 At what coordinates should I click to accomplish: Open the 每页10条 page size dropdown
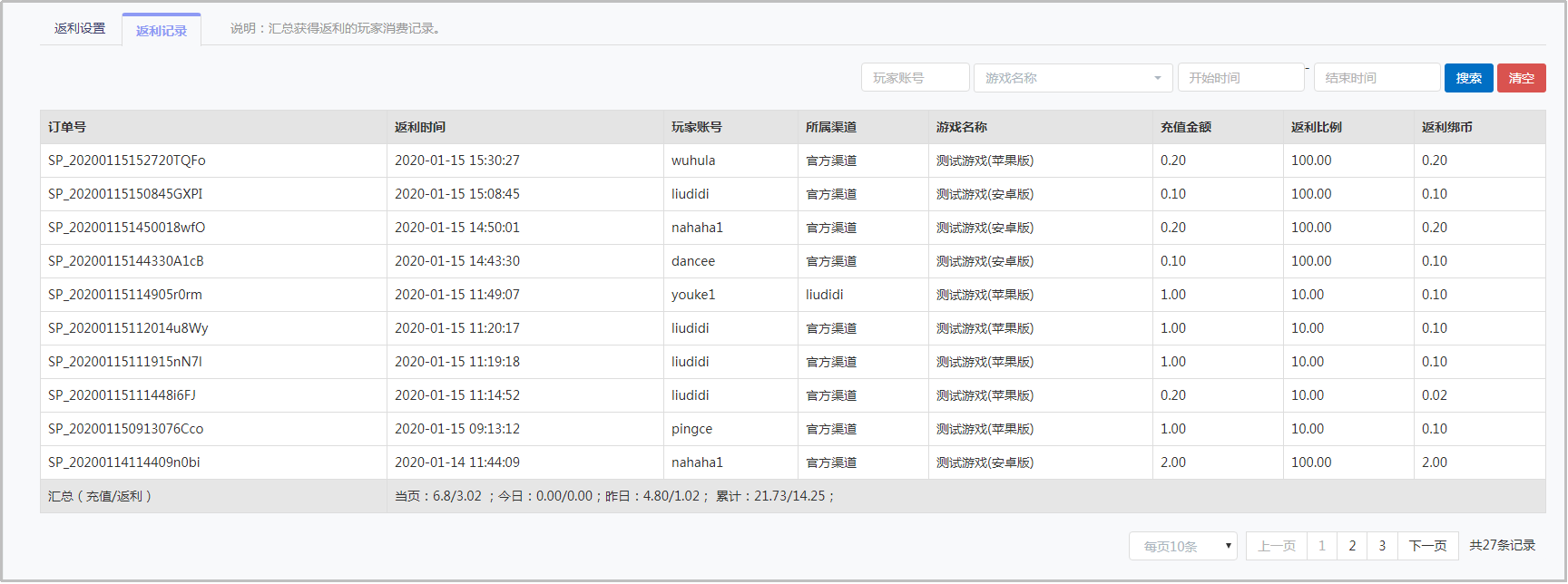tap(1183, 546)
